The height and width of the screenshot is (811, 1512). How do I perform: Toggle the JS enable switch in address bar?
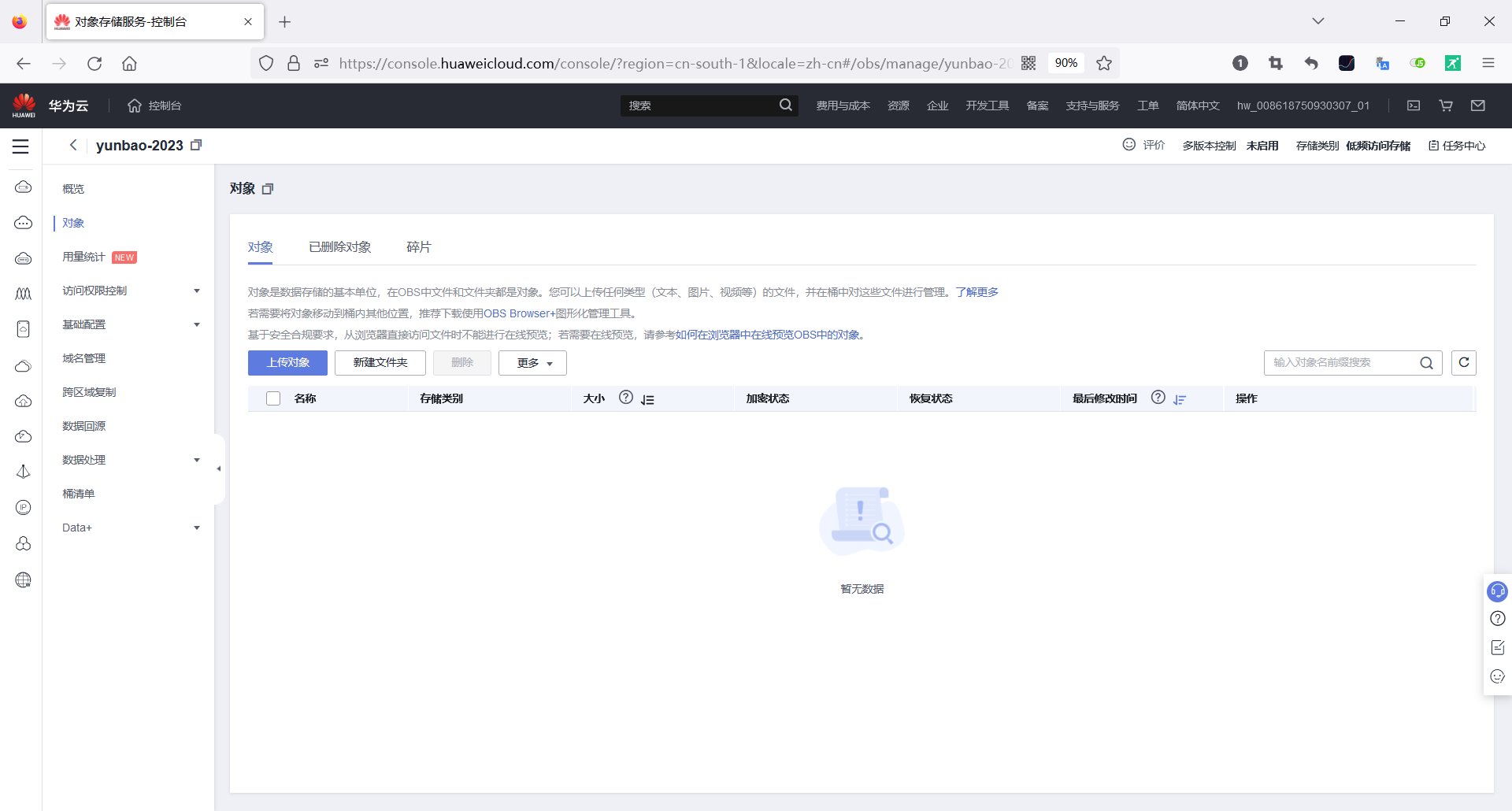coord(1418,63)
